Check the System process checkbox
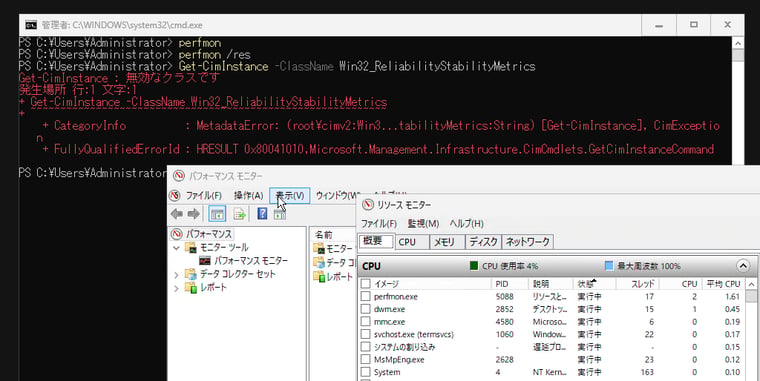This screenshot has width=760, height=381. coord(366,372)
